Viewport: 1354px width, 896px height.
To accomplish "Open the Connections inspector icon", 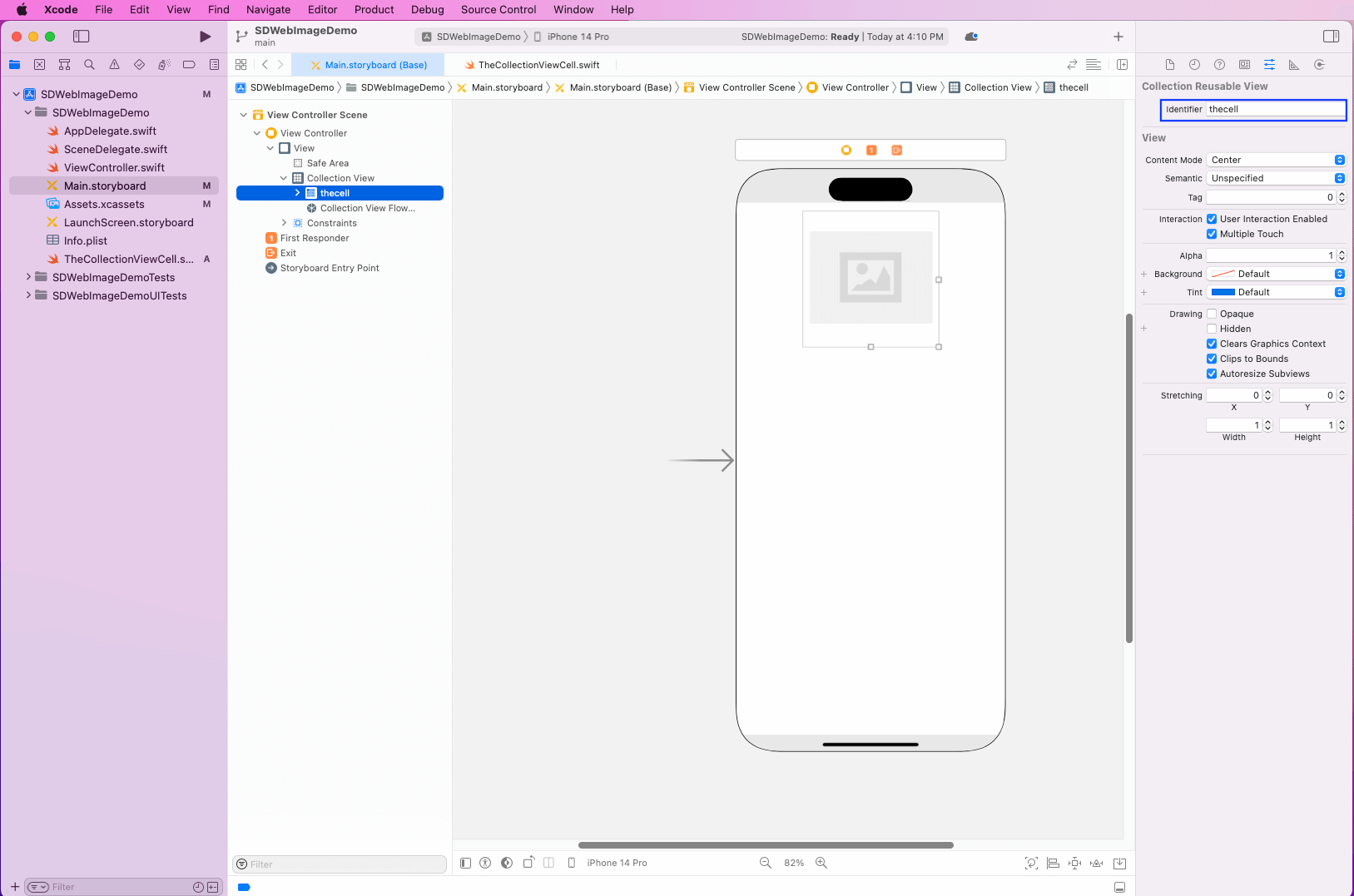I will 1319,65.
